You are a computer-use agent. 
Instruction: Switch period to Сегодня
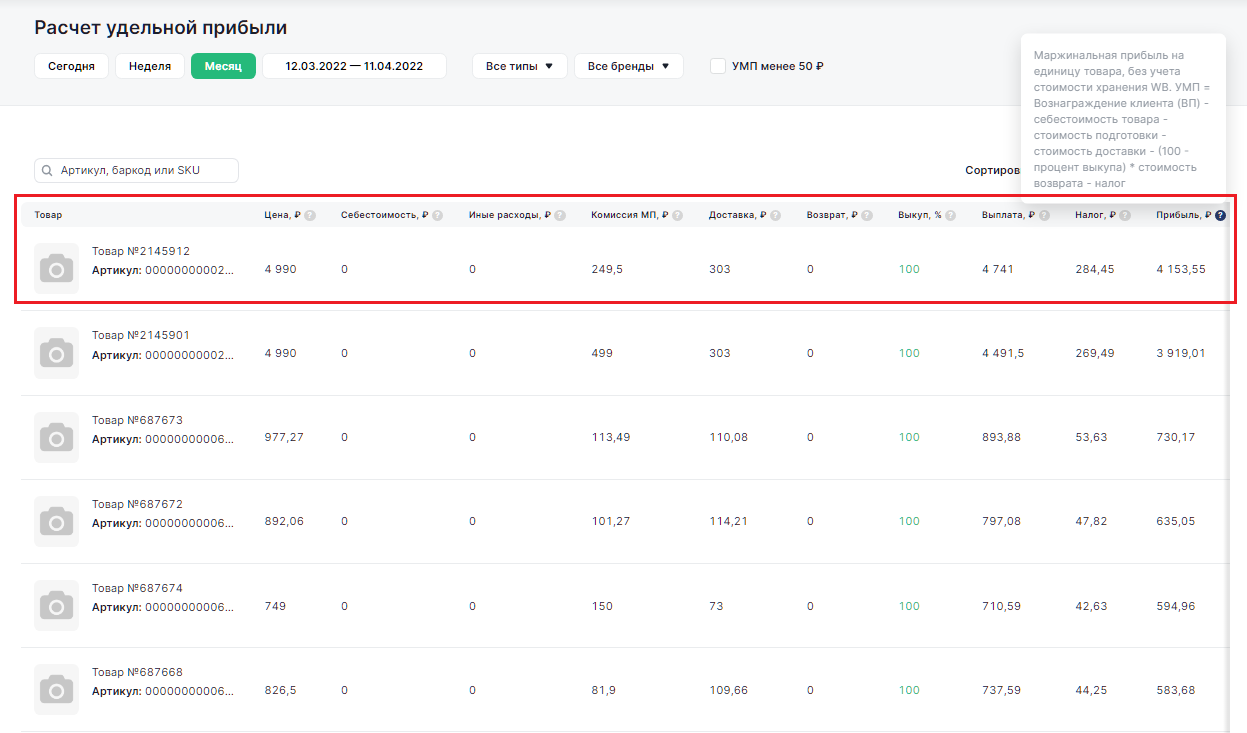tap(71, 66)
